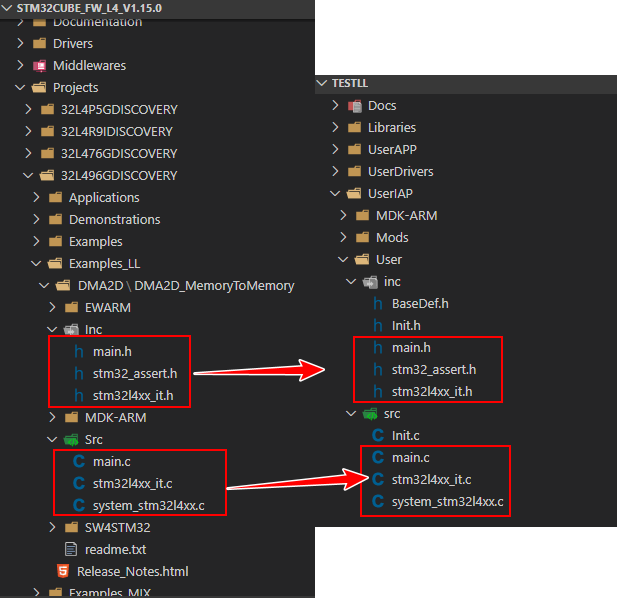Expand the Applications folder chevron
Screen dimensions: 617x598
tap(37, 197)
